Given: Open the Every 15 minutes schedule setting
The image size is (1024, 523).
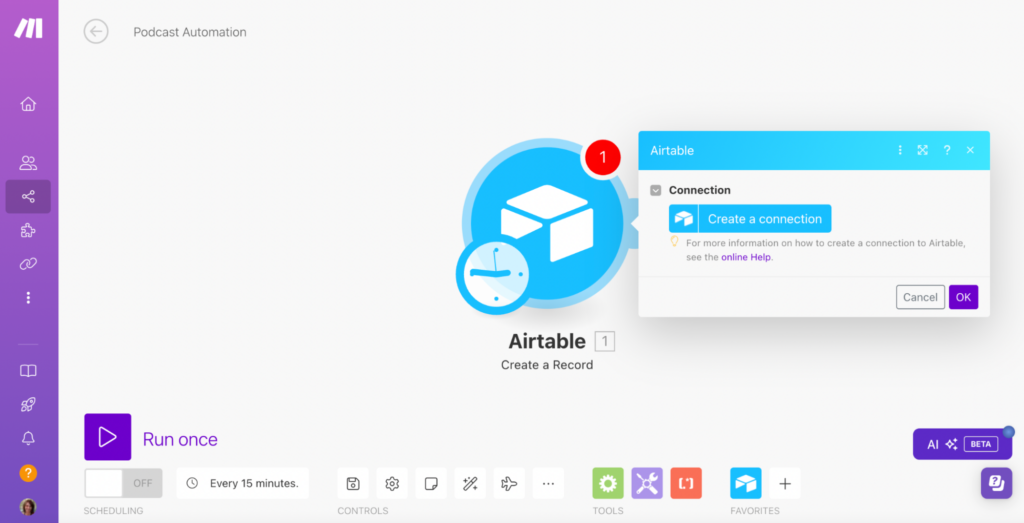Looking at the screenshot, I should pos(243,484).
